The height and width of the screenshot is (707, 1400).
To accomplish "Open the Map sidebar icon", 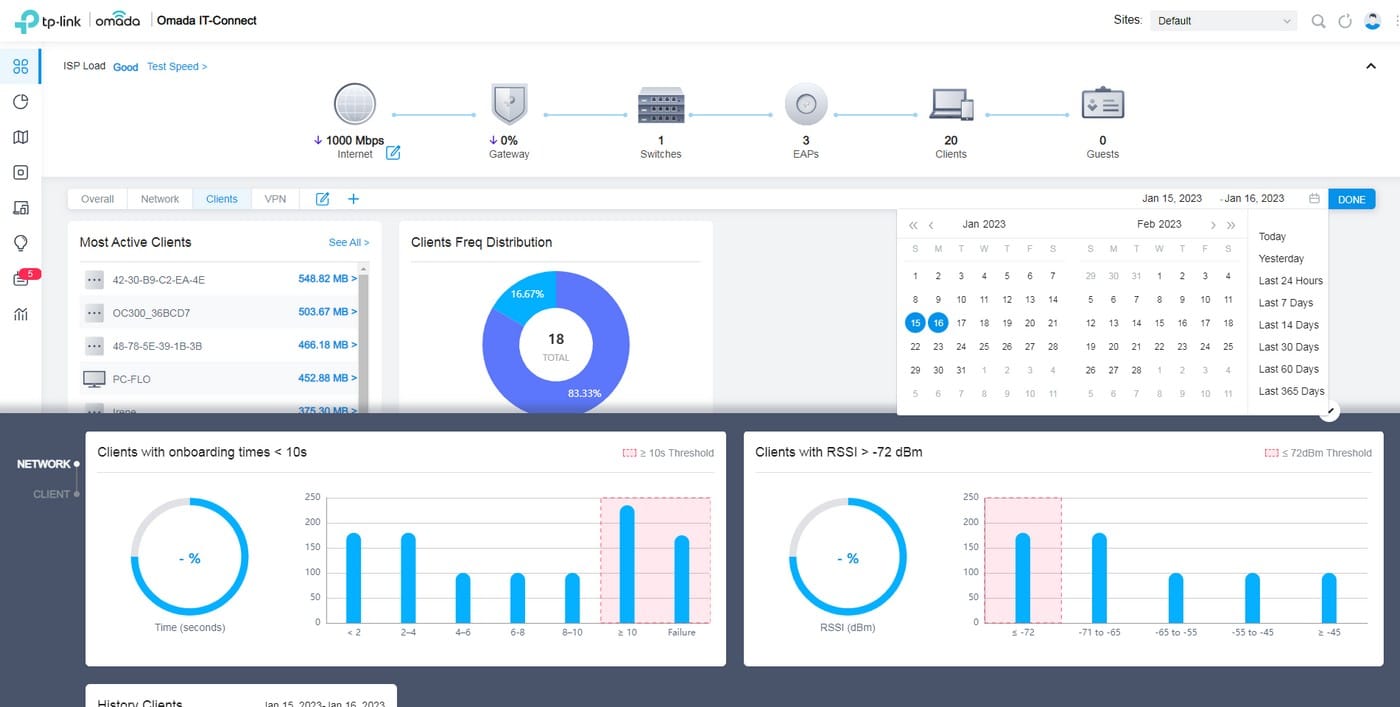I will [x=20, y=136].
